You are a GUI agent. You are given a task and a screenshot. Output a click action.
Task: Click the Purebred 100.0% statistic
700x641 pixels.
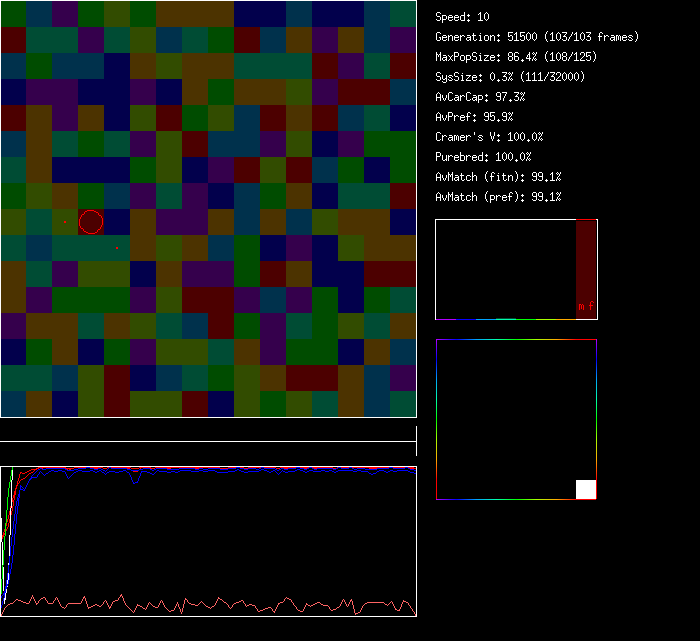pyautogui.click(x=483, y=157)
